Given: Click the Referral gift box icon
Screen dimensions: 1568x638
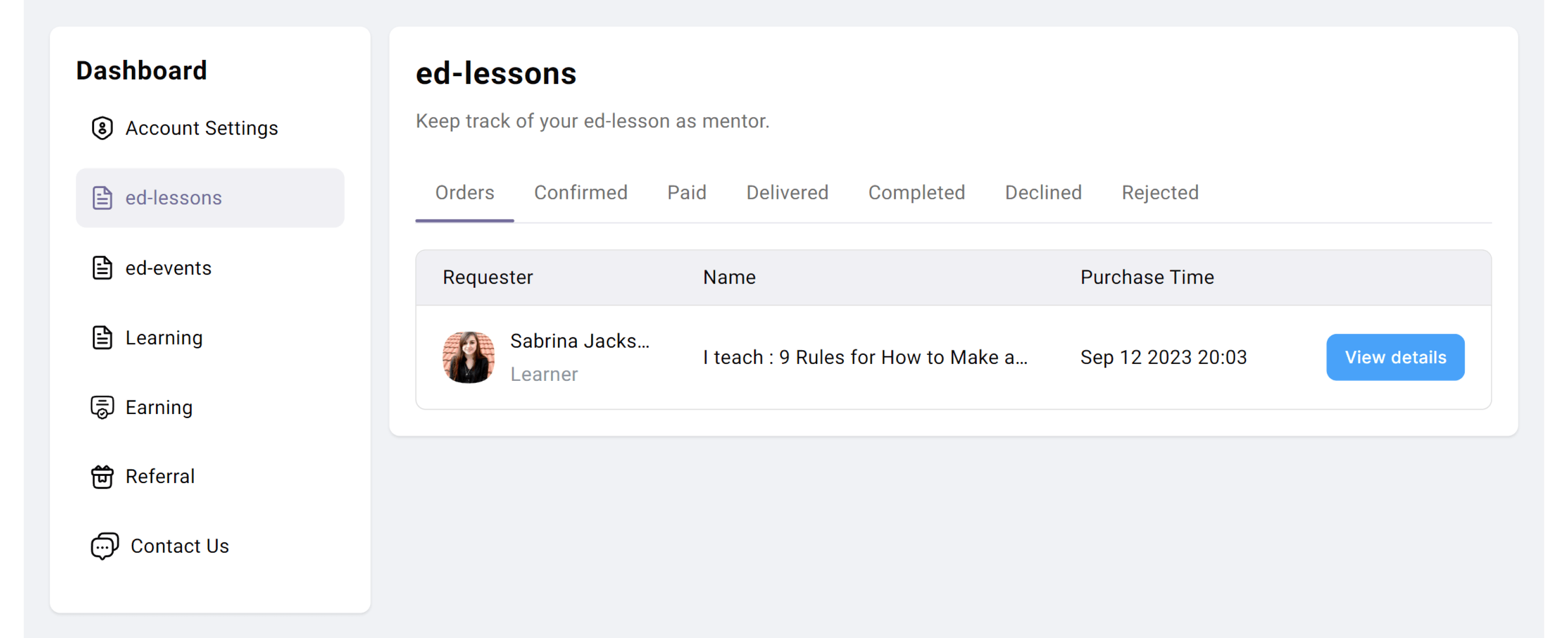Looking at the screenshot, I should pos(102,476).
